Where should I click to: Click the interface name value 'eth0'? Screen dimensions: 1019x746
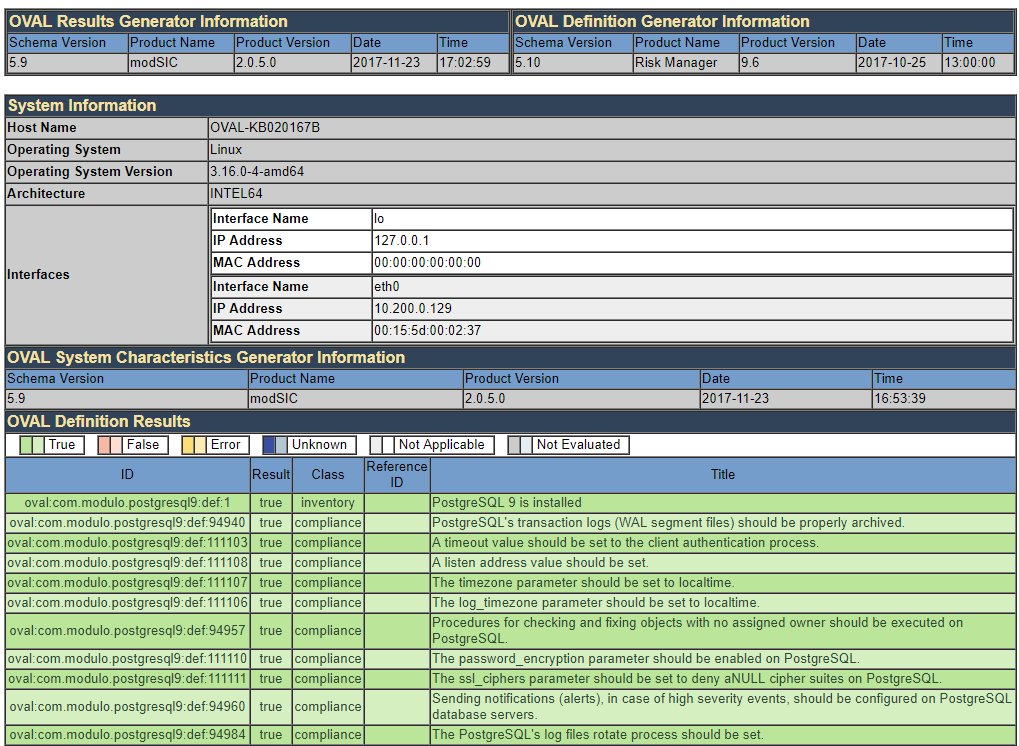pyautogui.click(x=386, y=287)
